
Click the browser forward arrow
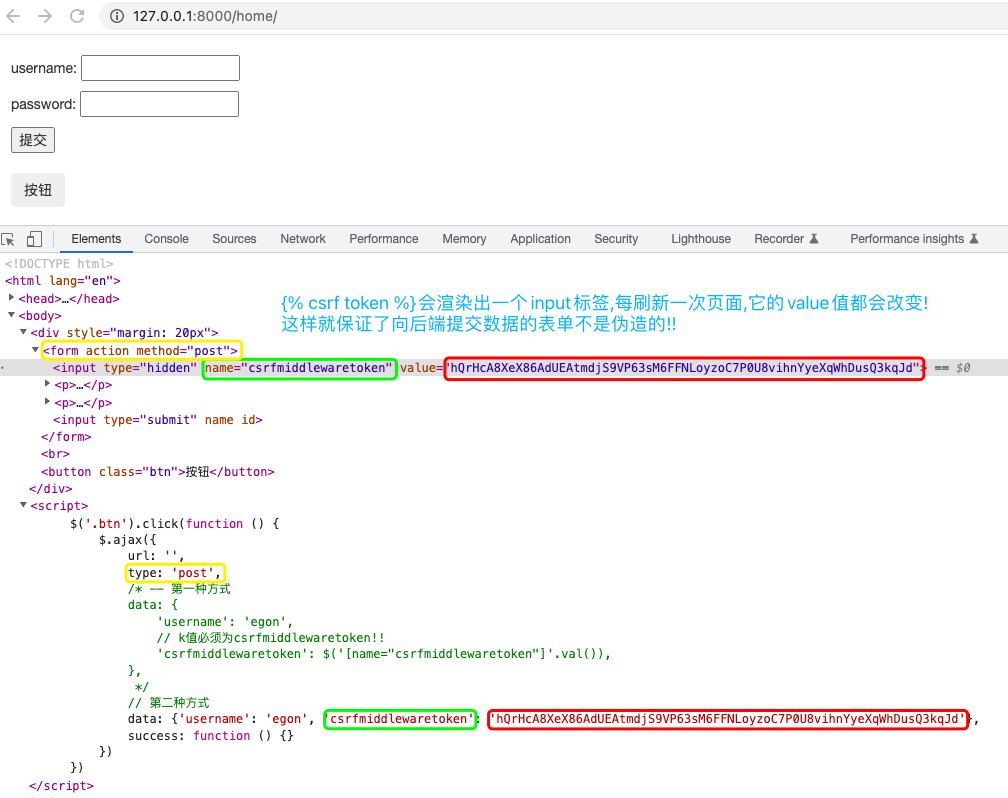coord(45,16)
